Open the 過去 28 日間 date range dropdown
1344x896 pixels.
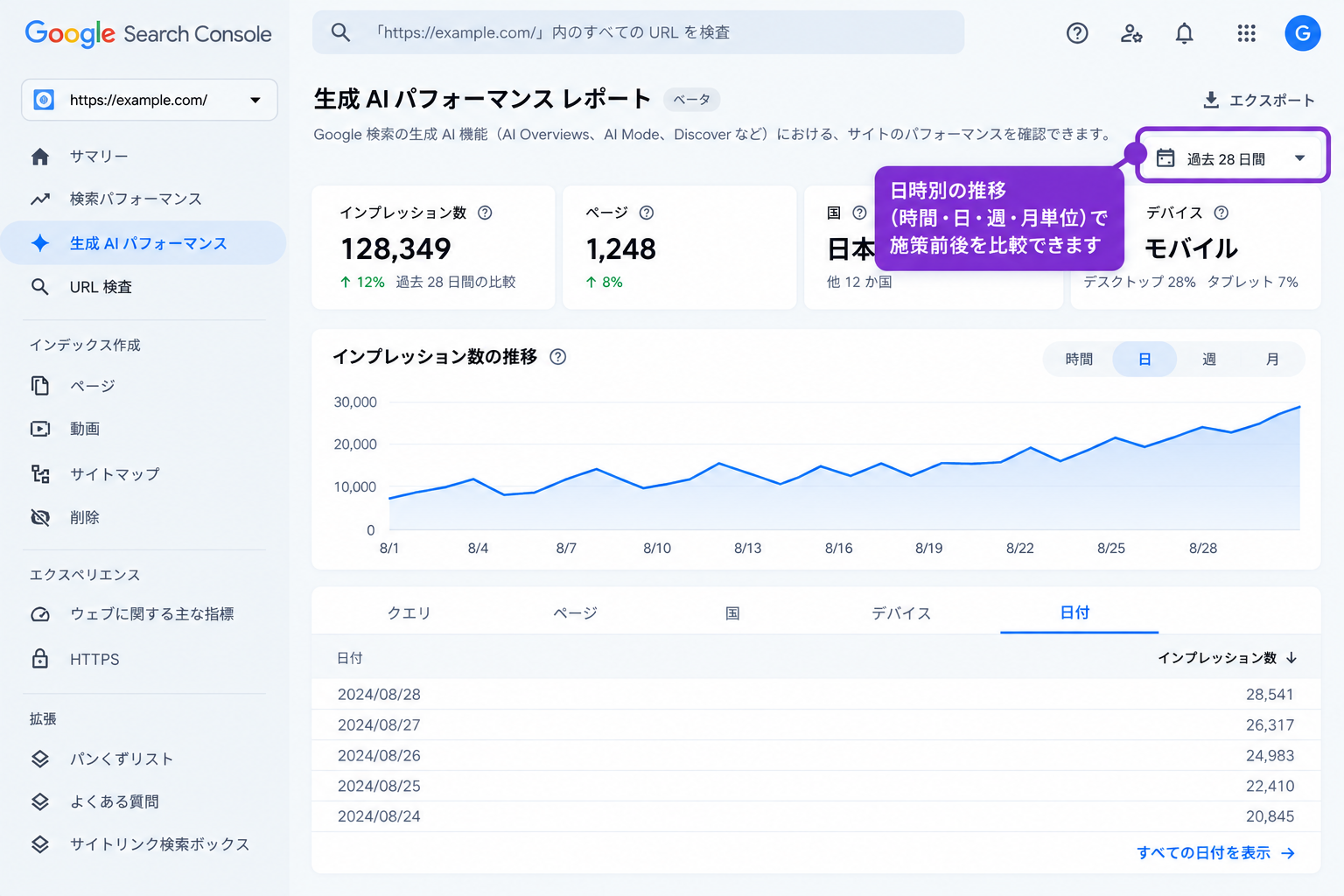(x=1232, y=158)
